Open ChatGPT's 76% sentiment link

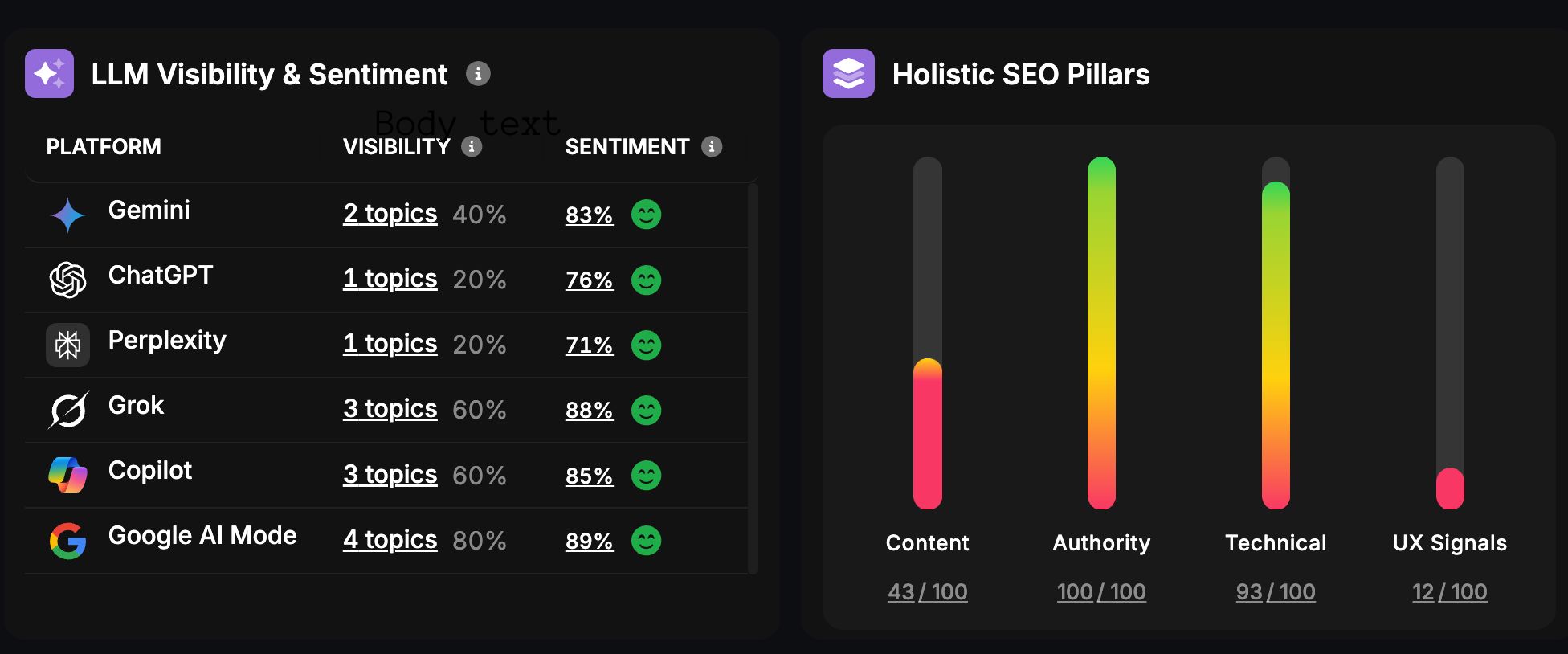point(589,280)
